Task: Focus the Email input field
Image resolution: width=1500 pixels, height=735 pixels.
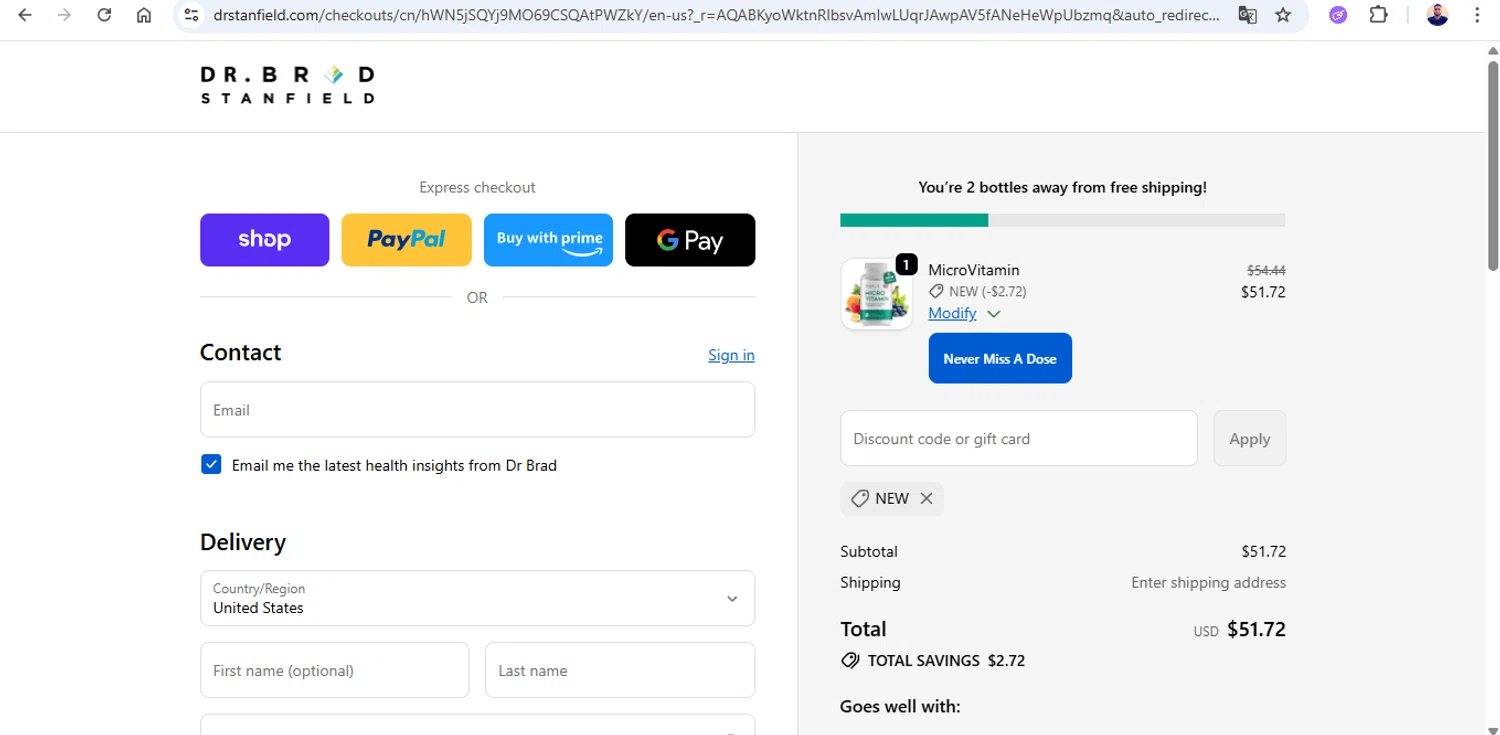Action: [x=477, y=410]
